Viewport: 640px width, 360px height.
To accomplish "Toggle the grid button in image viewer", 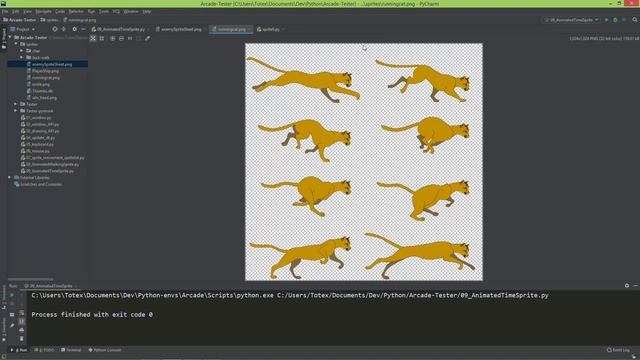I will tap(102, 38).
